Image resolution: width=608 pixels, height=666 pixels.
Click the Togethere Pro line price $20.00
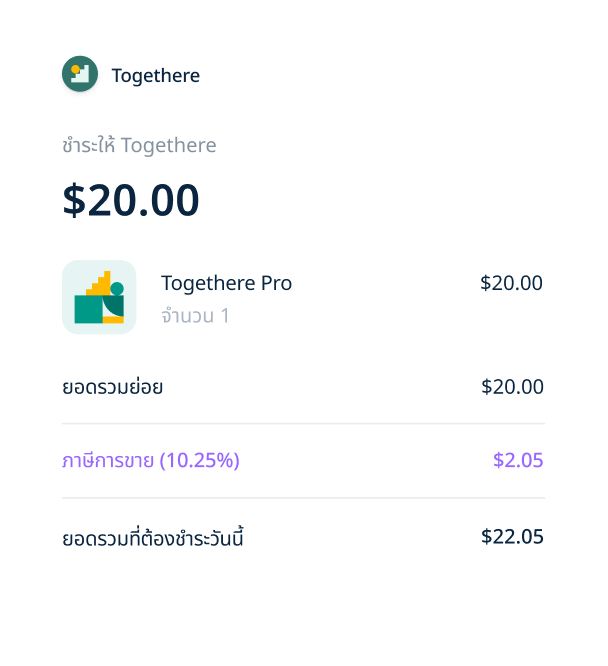[512, 283]
